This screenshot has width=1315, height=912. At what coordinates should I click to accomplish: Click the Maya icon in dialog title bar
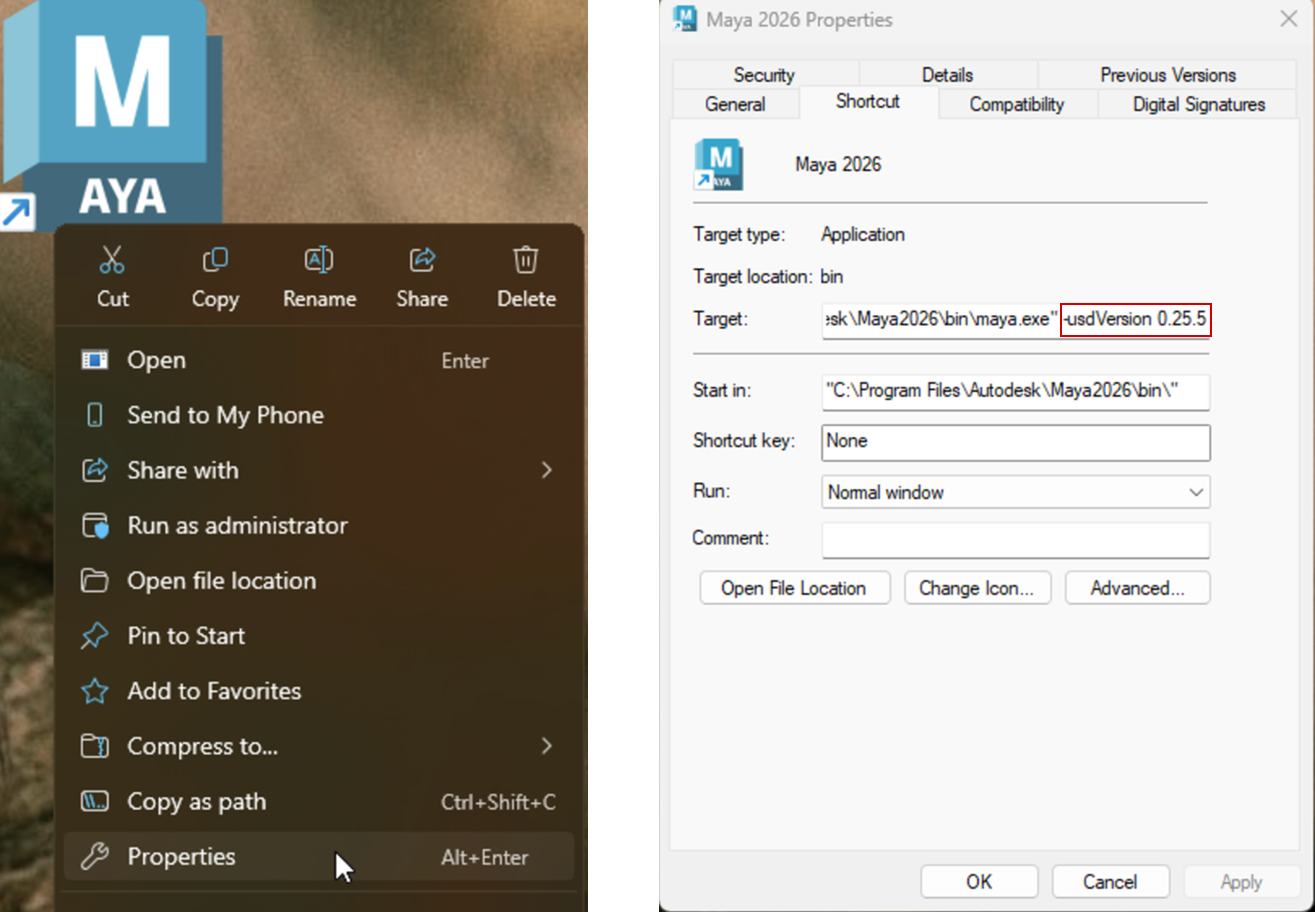(x=684, y=19)
